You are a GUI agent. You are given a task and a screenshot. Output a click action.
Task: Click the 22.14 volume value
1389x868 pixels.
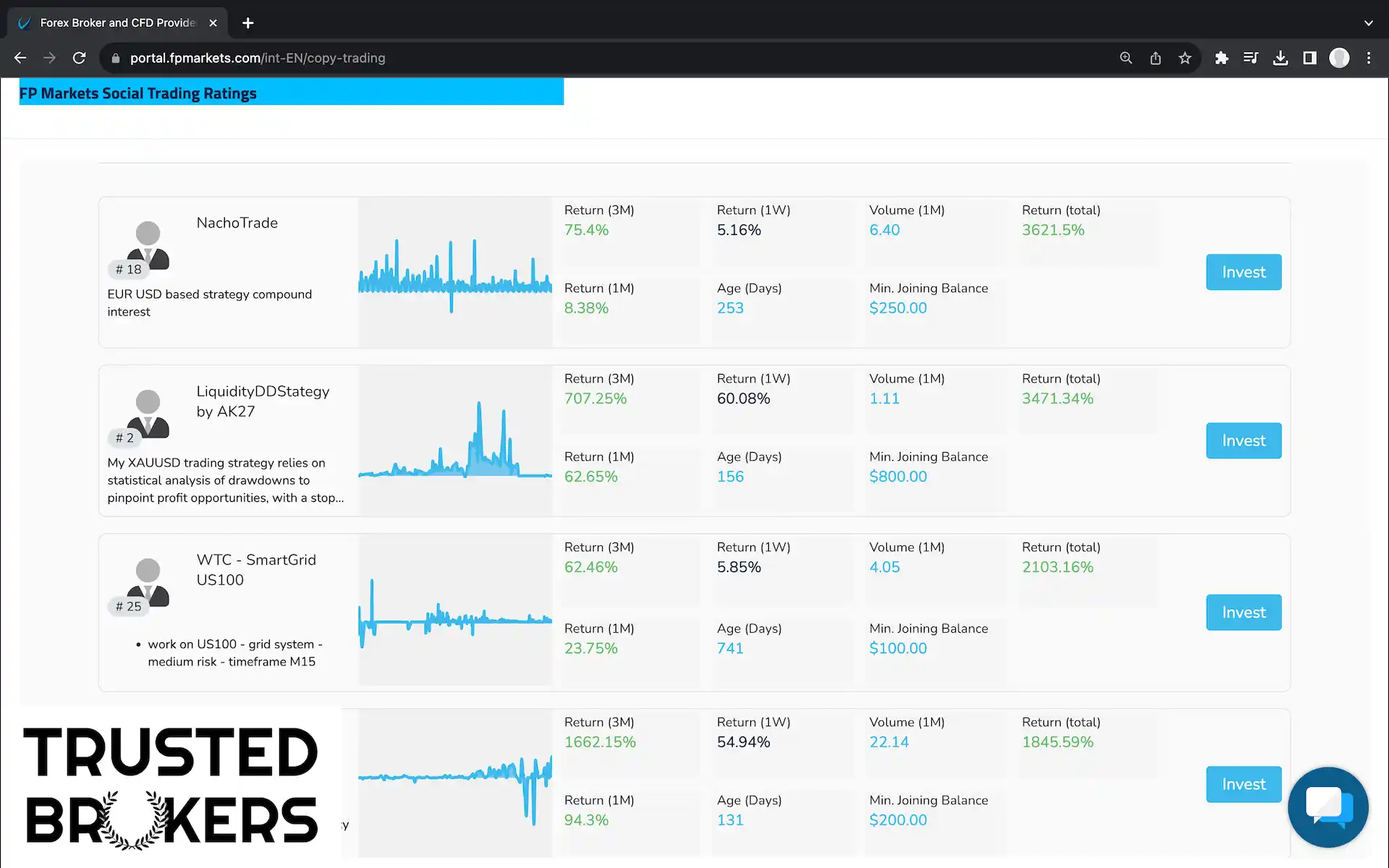[x=888, y=742]
